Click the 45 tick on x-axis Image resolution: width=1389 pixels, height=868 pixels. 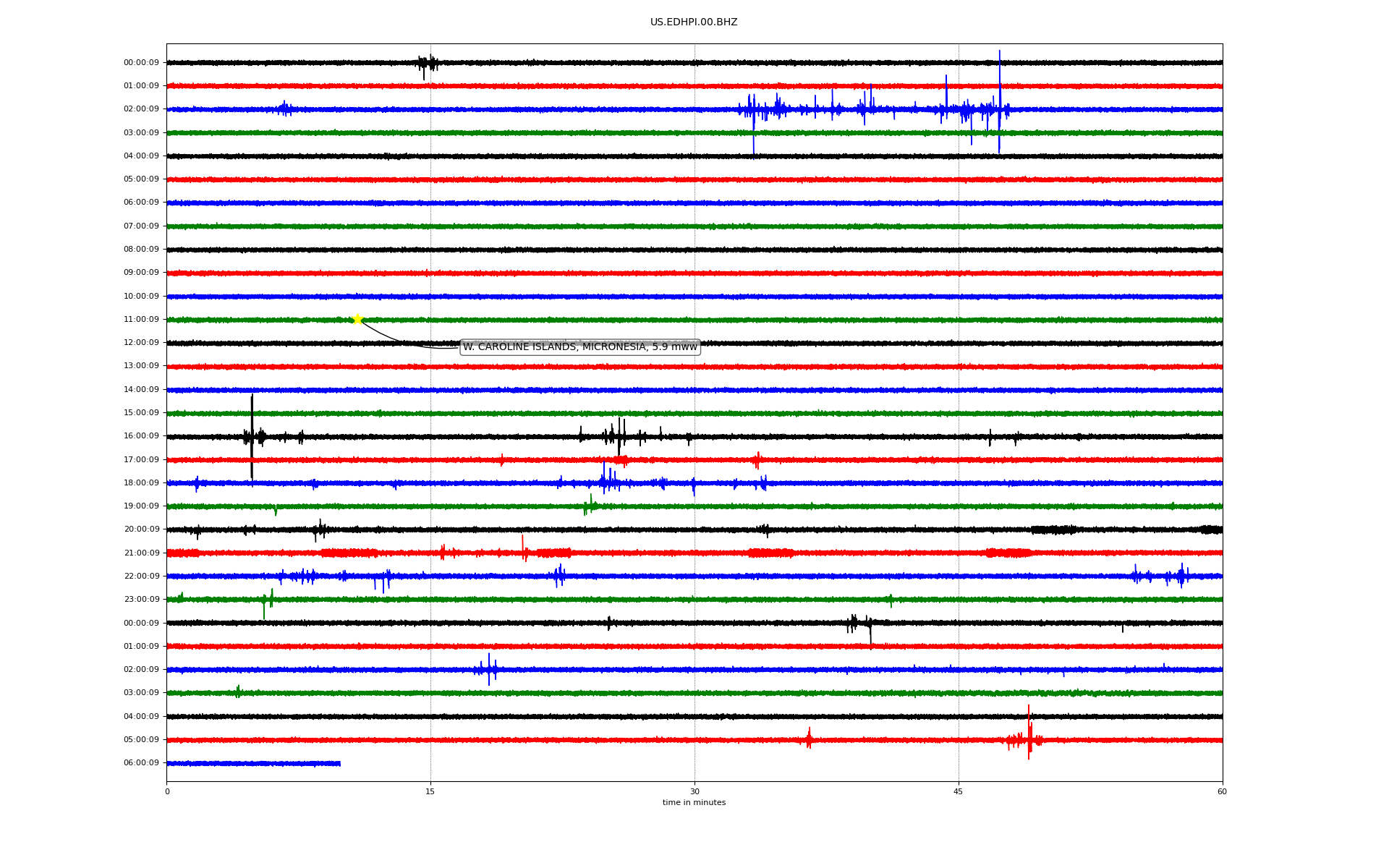(x=958, y=791)
